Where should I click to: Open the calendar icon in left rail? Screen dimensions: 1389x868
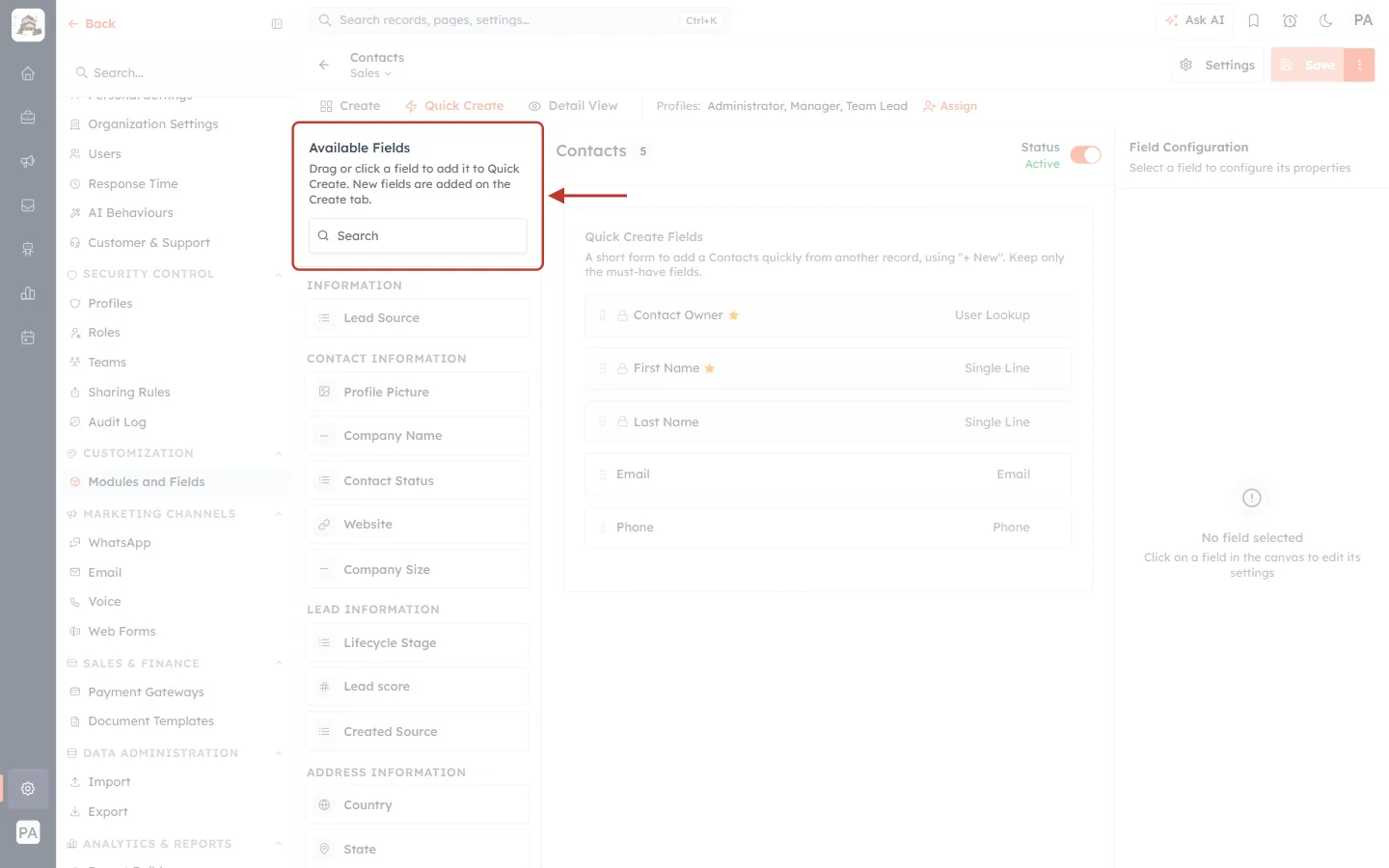28,338
